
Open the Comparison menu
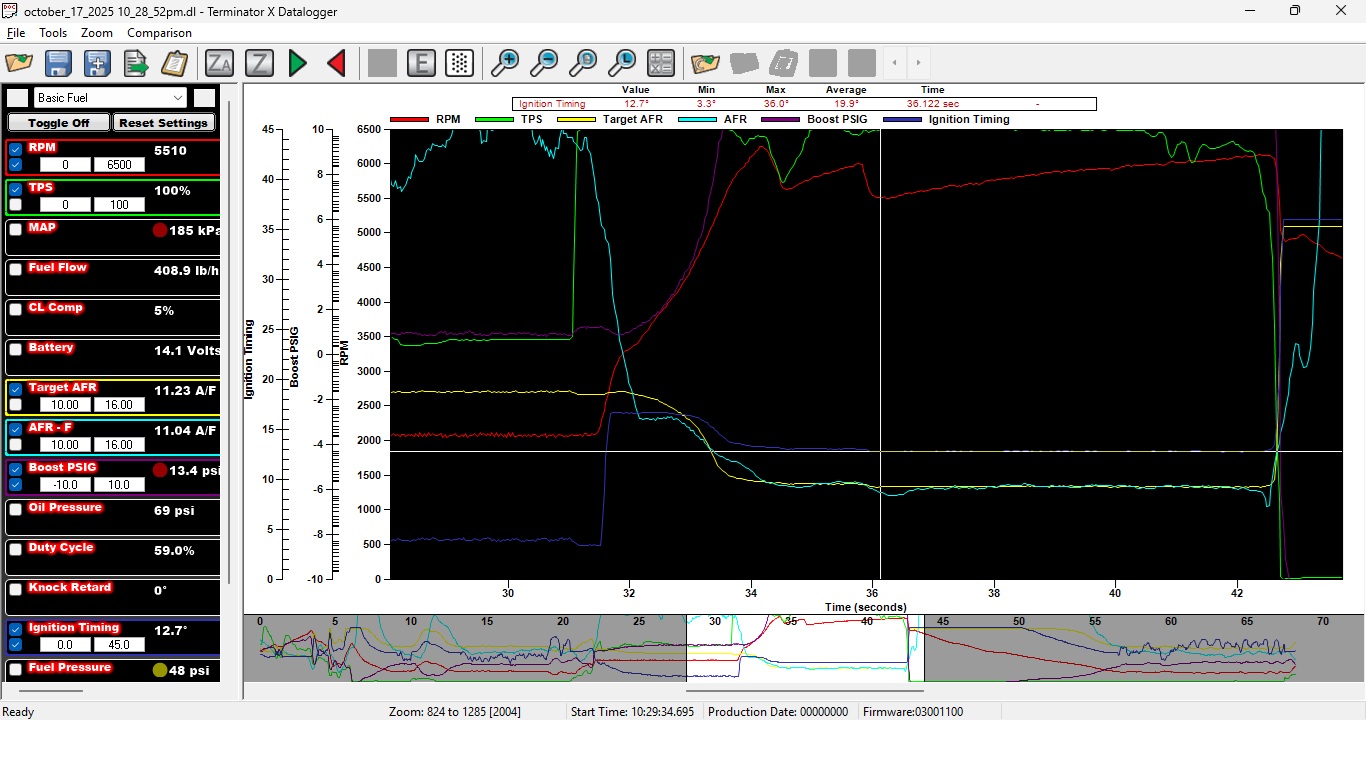[x=159, y=33]
